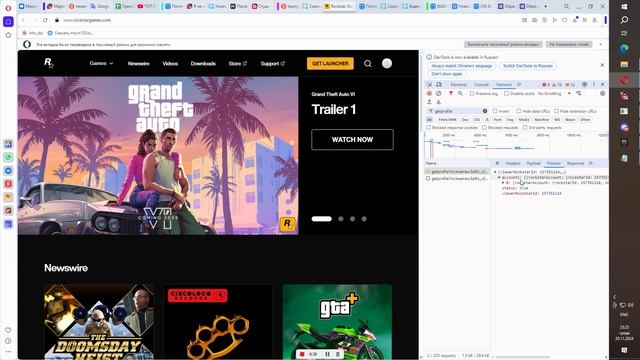Open the Headers tab
640x360 pixels.
coord(513,163)
